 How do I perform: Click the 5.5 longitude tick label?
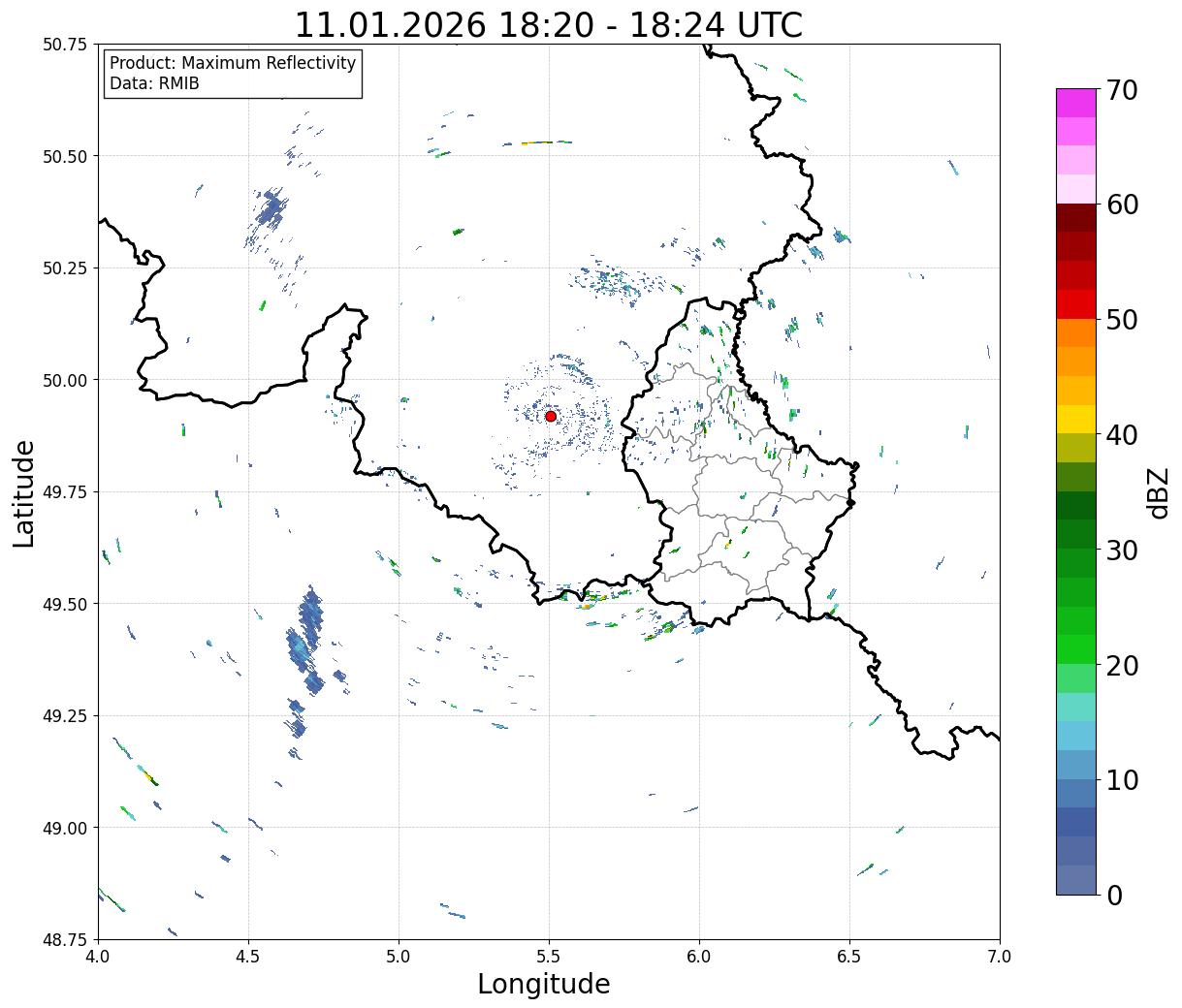549,957
